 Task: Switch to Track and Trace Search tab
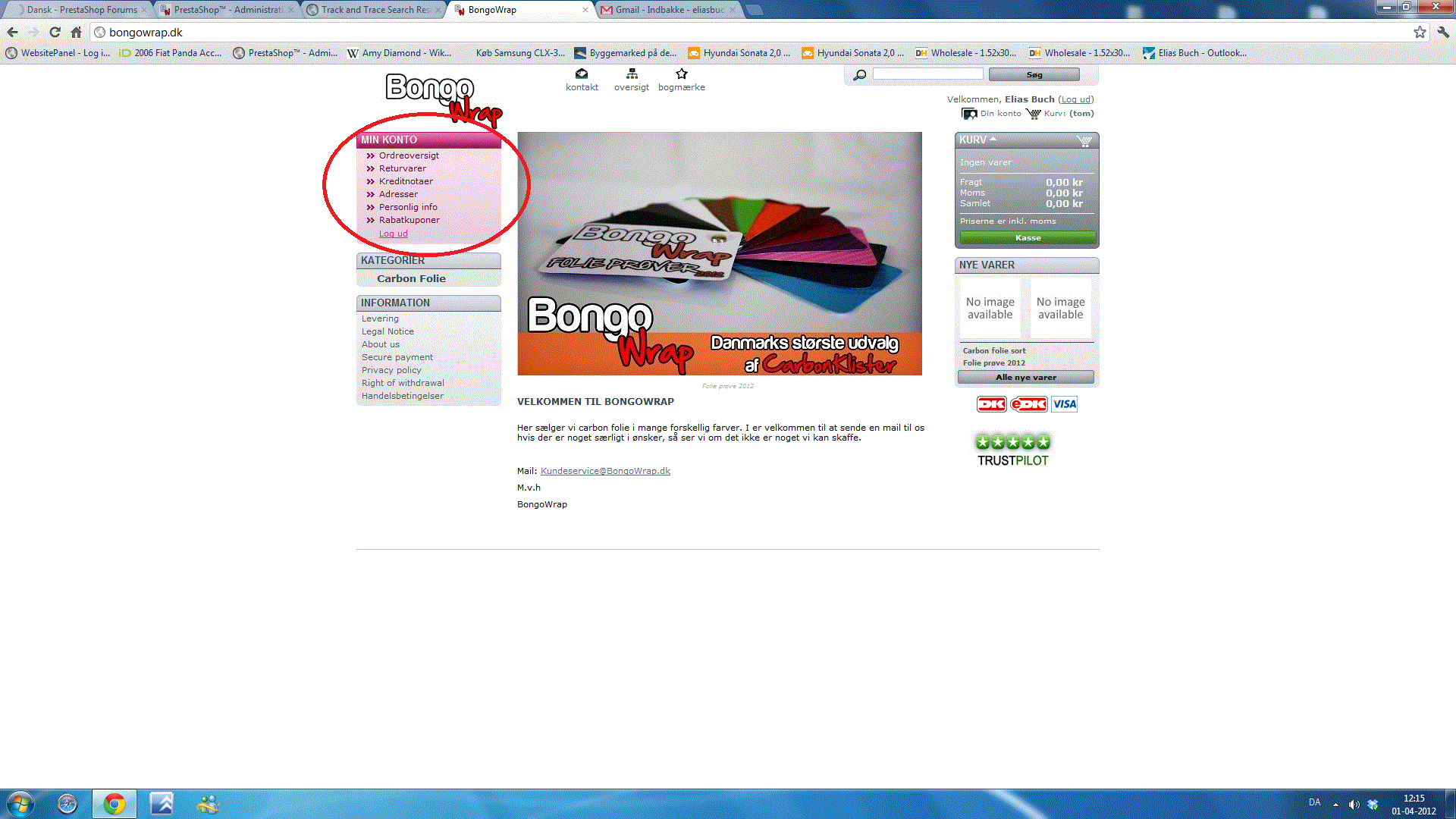coord(375,10)
